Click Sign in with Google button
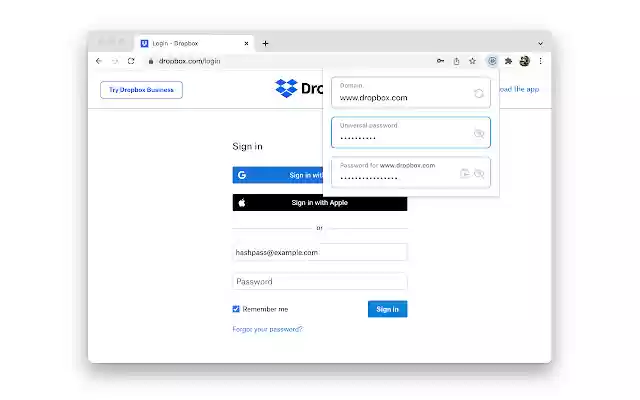The width and height of the screenshot is (640, 400). 278,175
